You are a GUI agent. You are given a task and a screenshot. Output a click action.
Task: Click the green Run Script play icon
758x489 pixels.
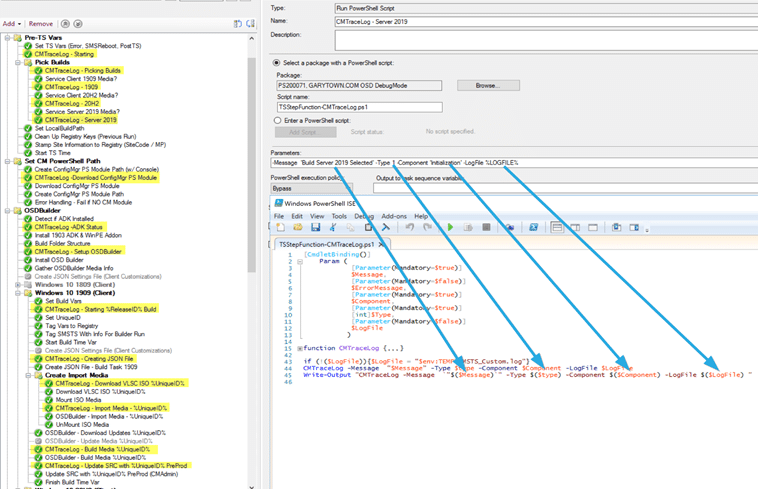[450, 227]
